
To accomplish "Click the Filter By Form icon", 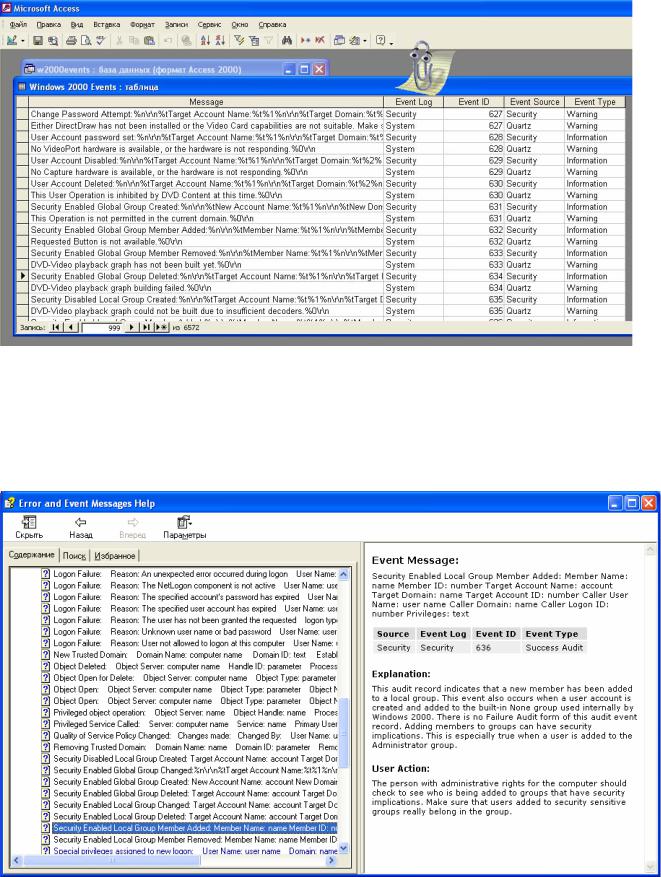I will tap(254, 40).
